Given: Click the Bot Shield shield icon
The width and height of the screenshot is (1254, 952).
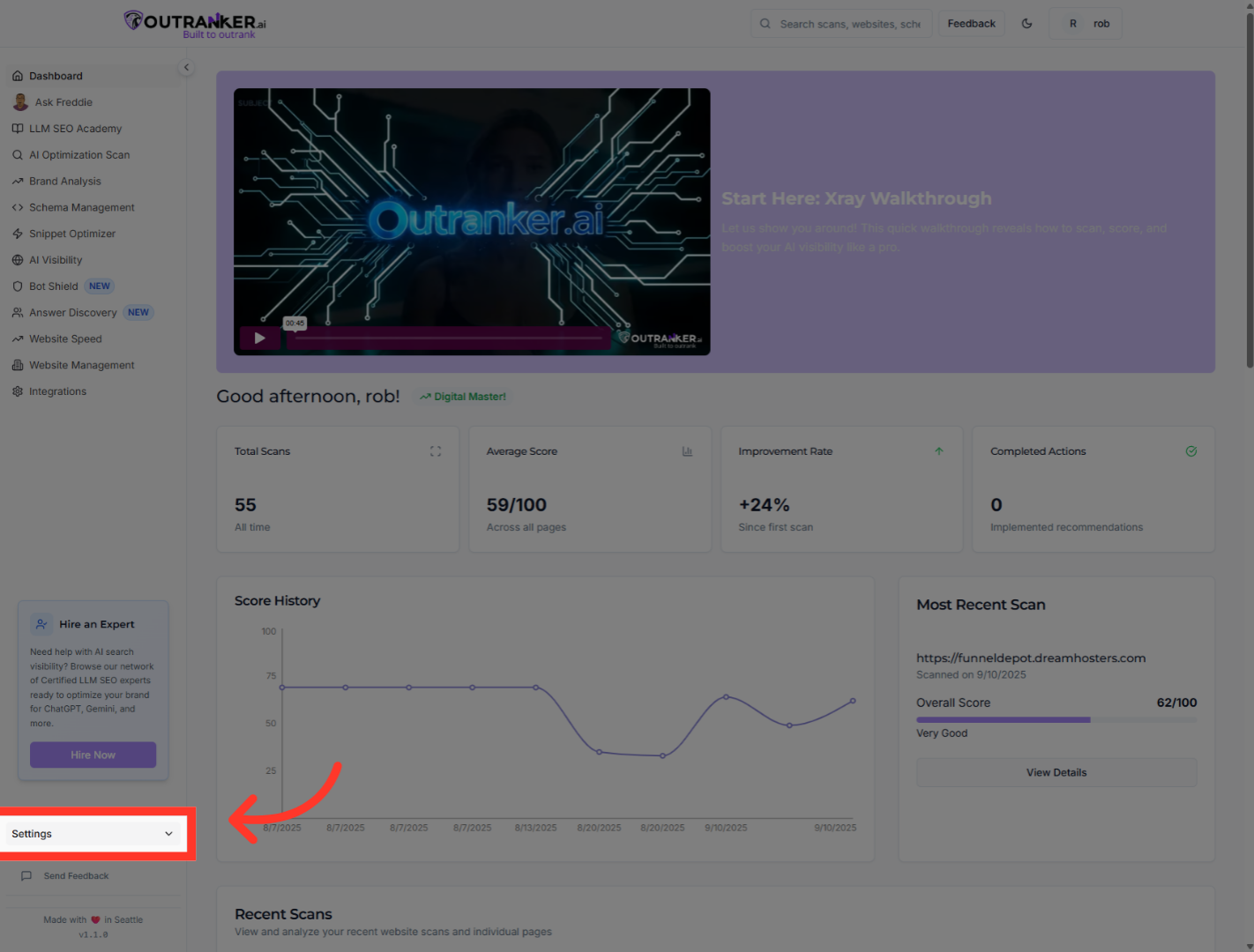Looking at the screenshot, I should click(18, 286).
